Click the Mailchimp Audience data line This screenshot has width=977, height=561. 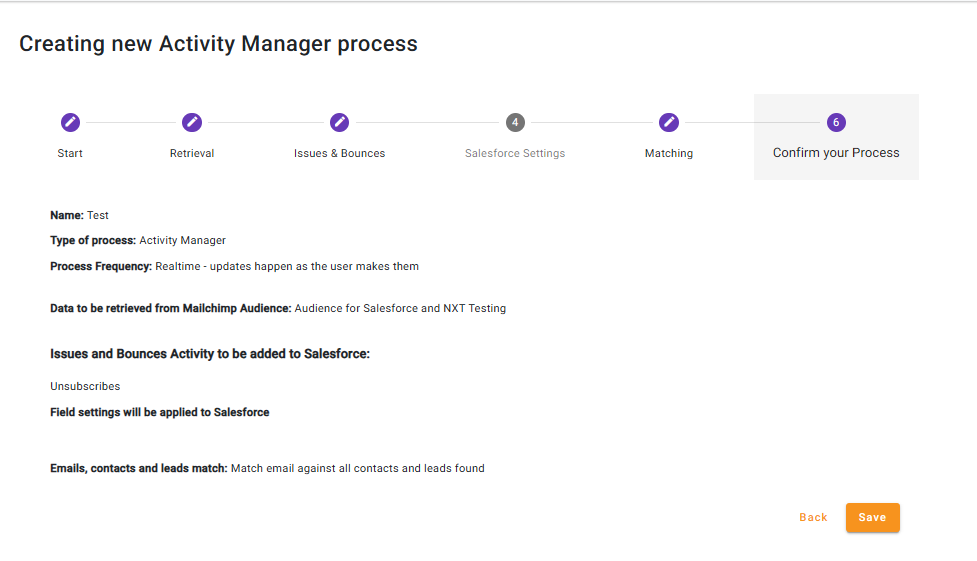pos(278,308)
